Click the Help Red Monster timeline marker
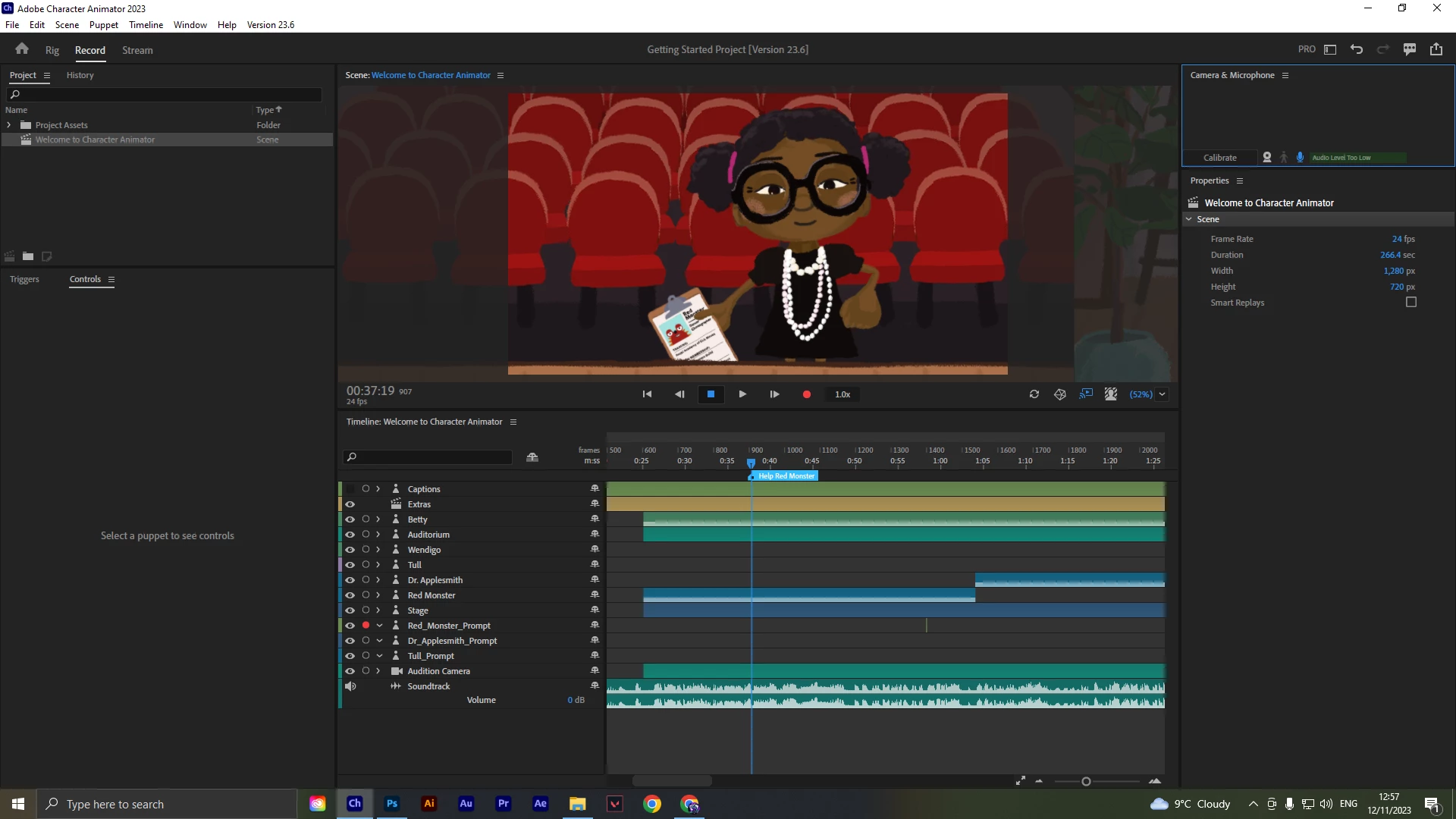Image resolution: width=1456 pixels, height=819 pixels. point(786,476)
